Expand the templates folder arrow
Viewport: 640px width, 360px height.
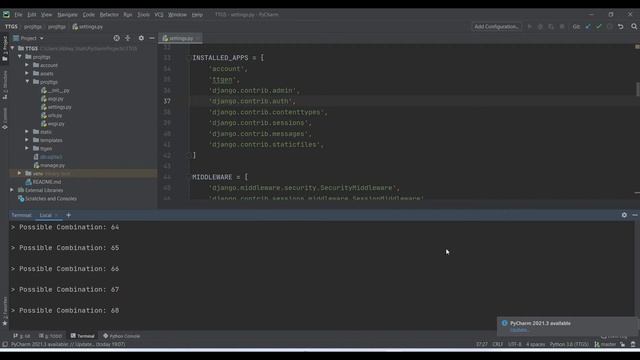[27, 140]
